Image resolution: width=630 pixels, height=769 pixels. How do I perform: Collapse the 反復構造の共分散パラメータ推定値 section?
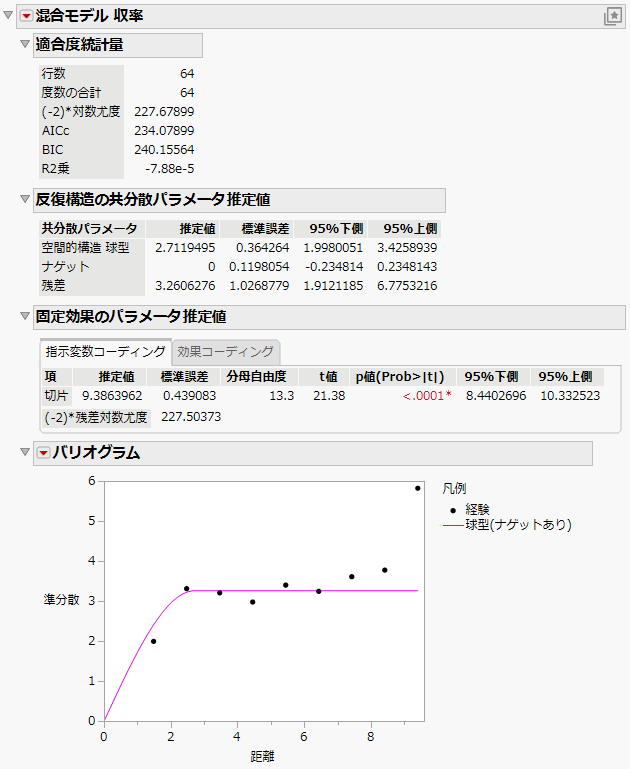pos(25,199)
